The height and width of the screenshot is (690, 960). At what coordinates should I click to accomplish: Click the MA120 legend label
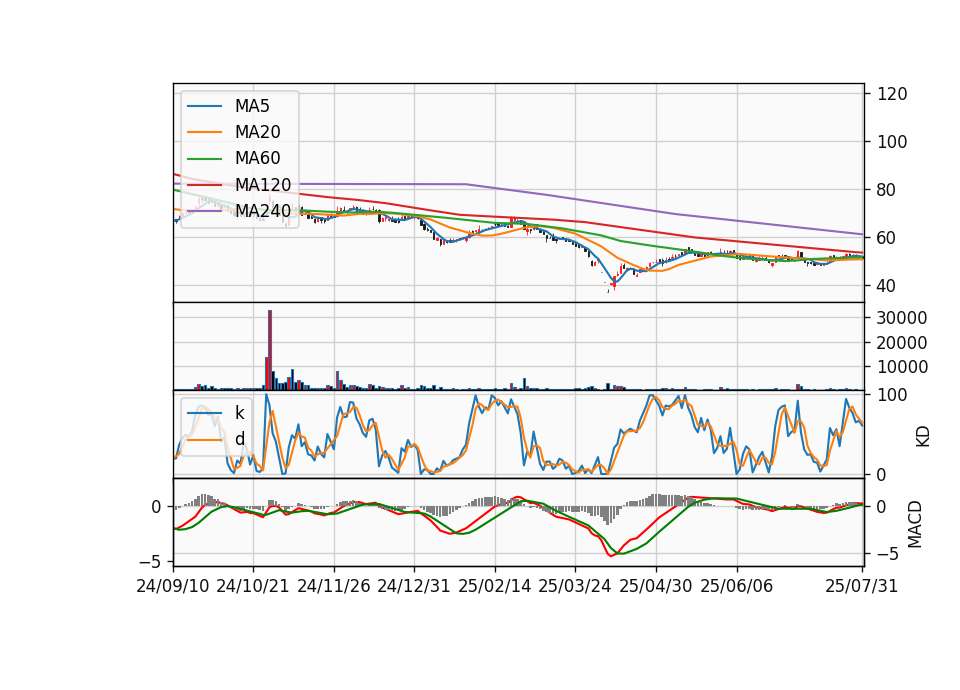[x=263, y=185]
